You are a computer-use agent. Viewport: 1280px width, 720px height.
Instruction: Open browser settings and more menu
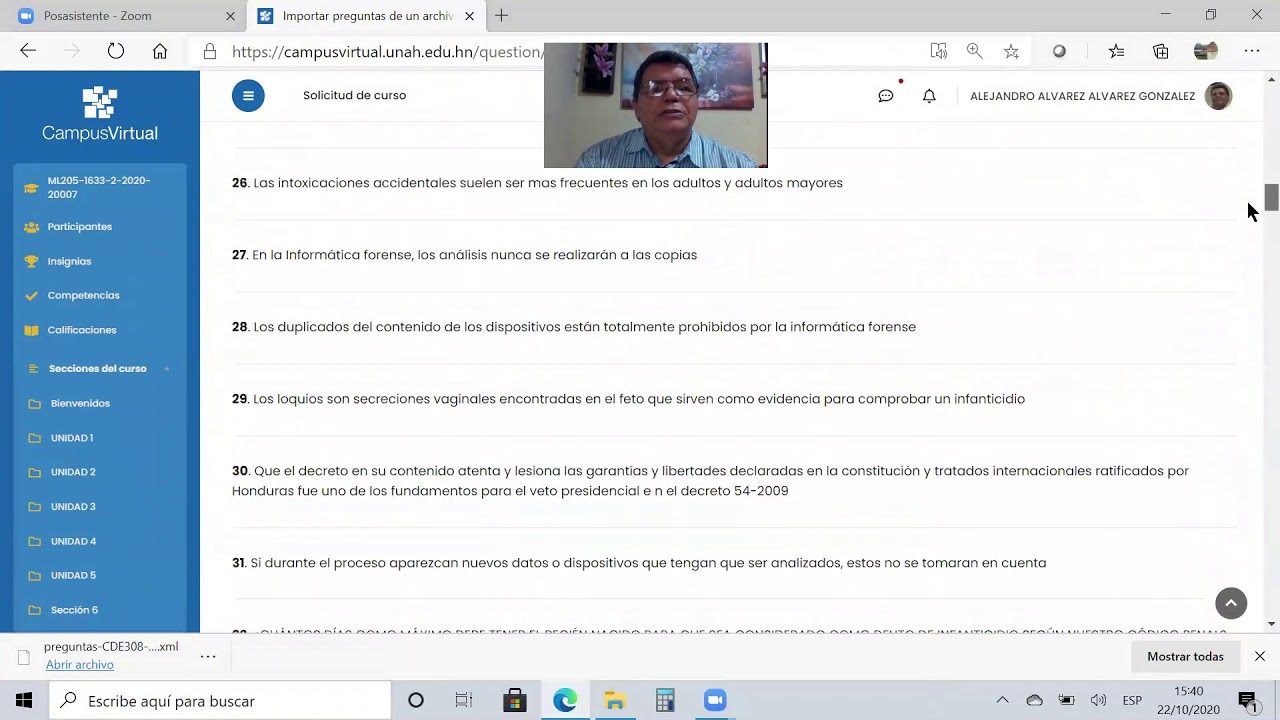[1252, 51]
